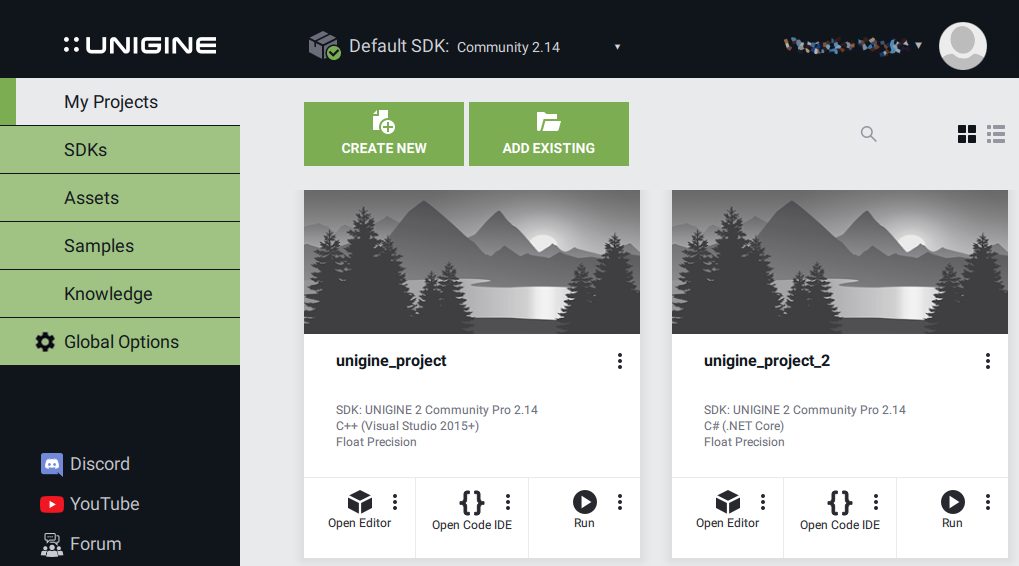Open Run options for unigine_project_2
This screenshot has height=566, width=1019.
(988, 502)
